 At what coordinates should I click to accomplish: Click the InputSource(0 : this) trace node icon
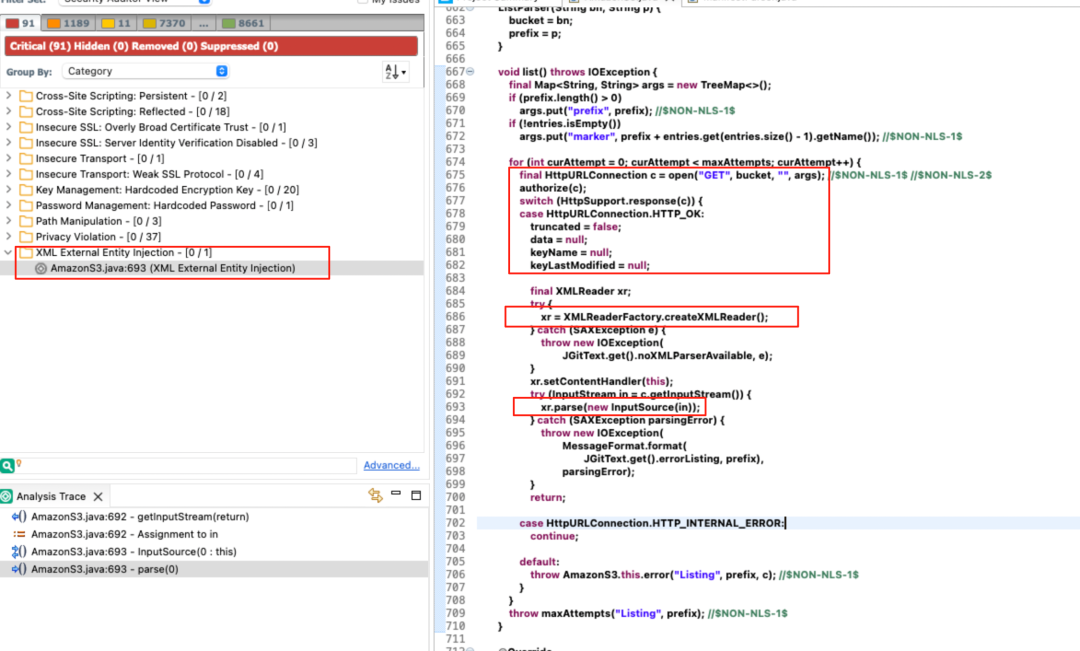point(19,552)
